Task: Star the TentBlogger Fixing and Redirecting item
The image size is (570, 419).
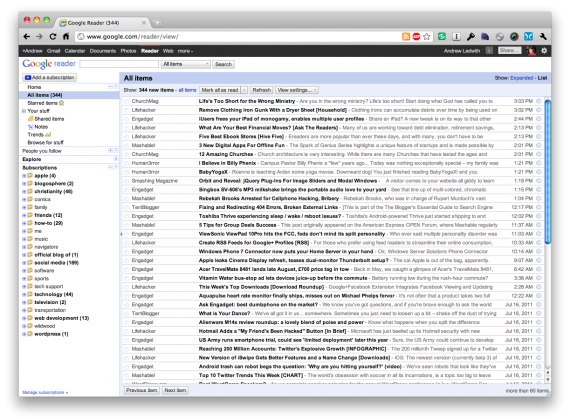Action: tap(127, 207)
